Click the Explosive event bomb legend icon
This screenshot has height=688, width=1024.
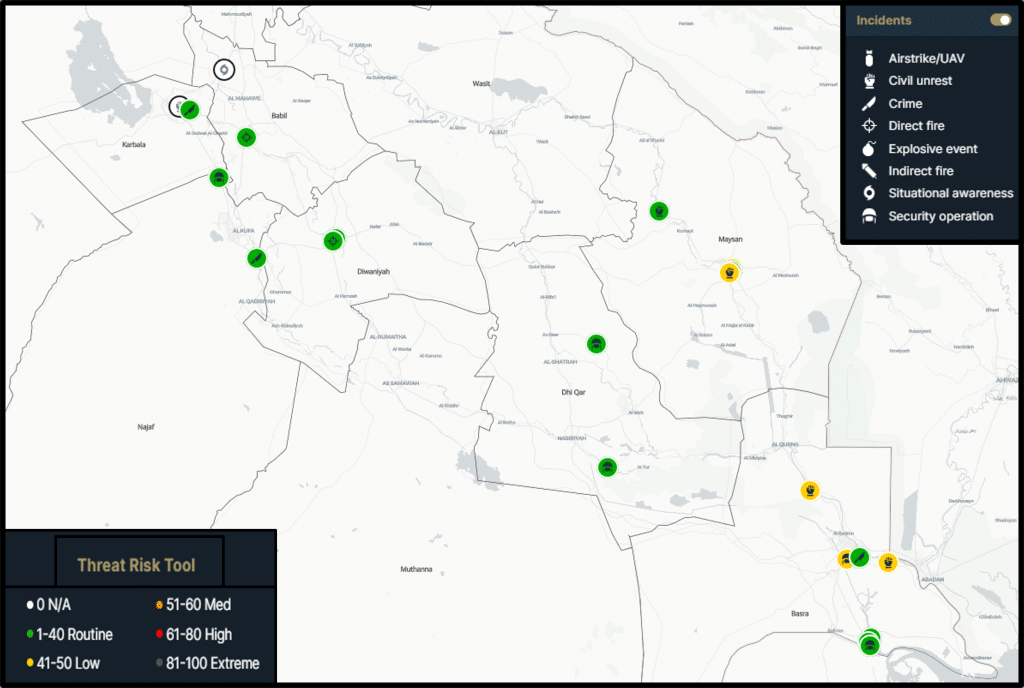tap(869, 148)
